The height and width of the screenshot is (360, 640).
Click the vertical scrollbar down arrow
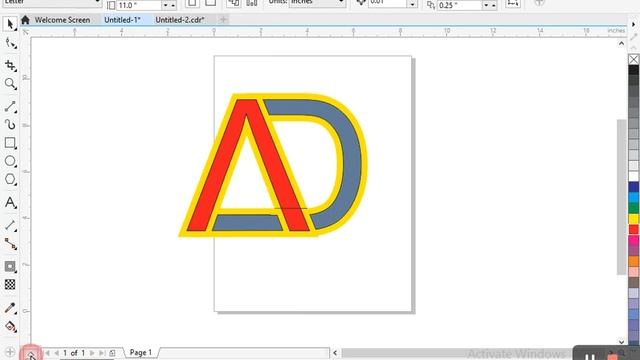[x=621, y=342]
